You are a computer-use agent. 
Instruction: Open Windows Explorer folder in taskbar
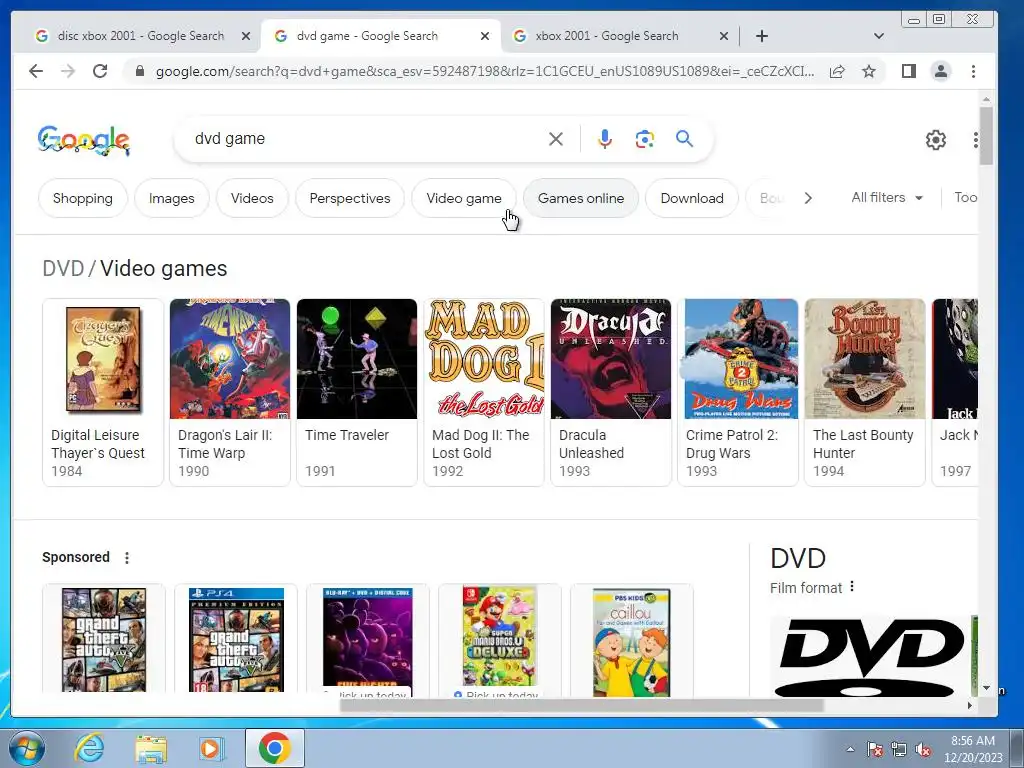(151, 749)
